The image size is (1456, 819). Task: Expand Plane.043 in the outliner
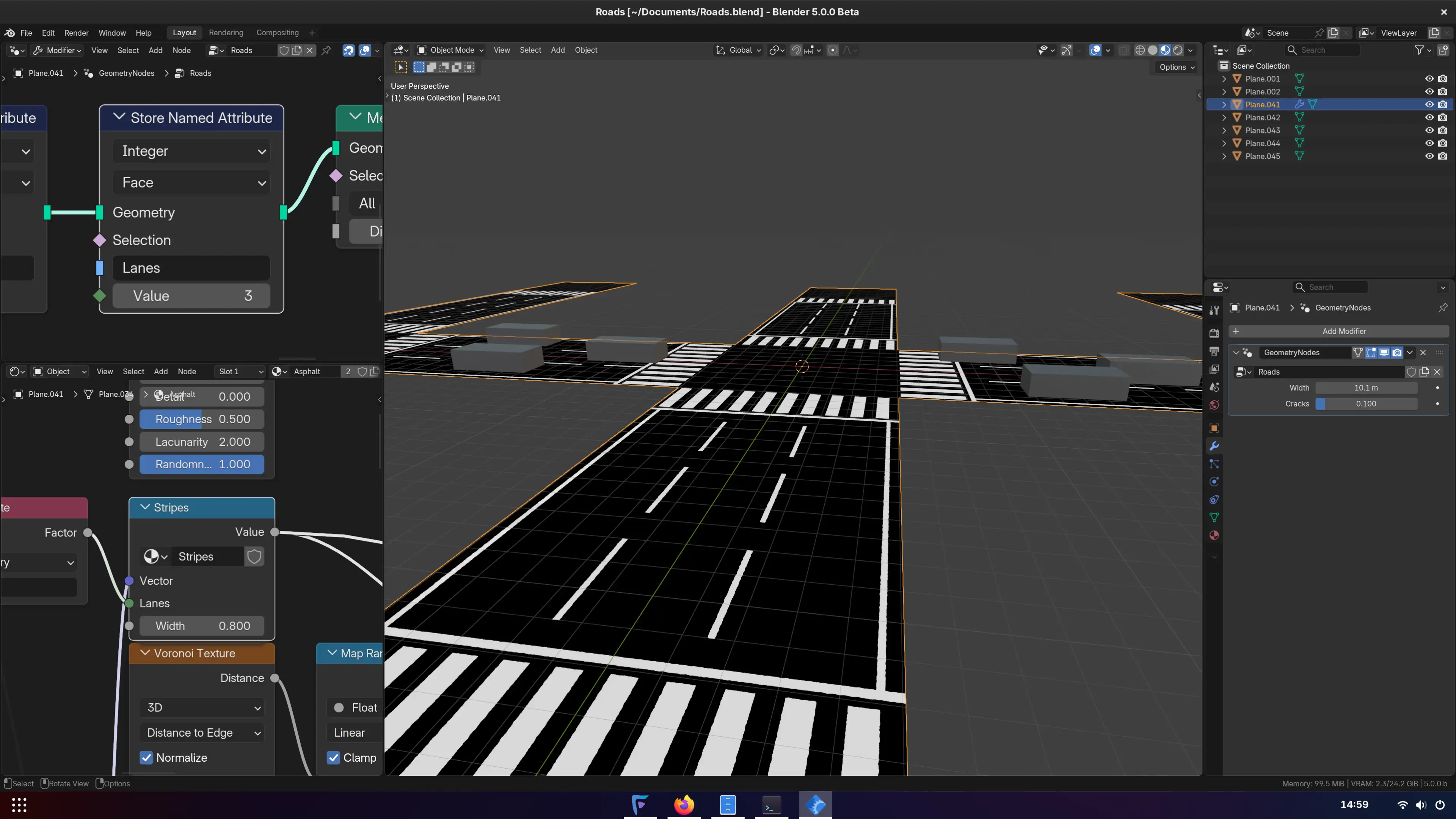coord(1224,130)
